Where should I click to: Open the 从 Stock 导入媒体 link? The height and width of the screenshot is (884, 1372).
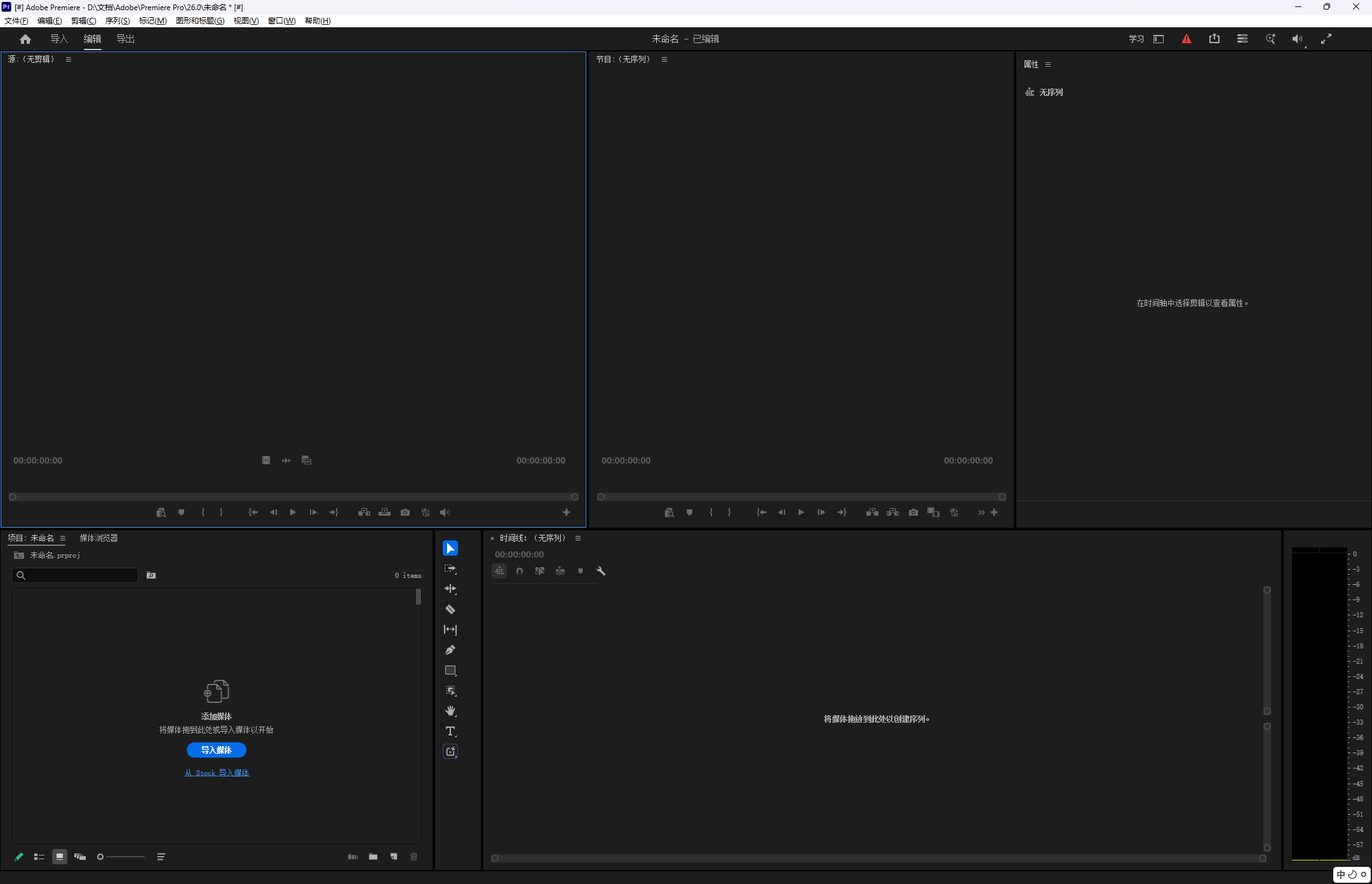[217, 773]
